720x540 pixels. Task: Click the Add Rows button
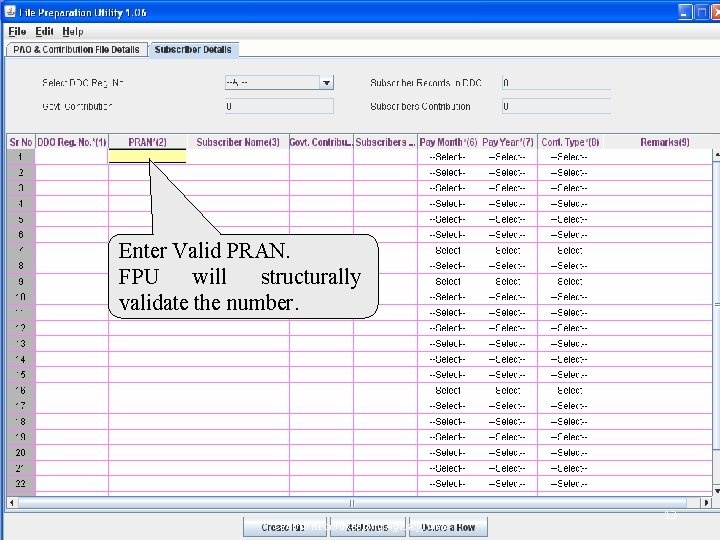(367, 527)
